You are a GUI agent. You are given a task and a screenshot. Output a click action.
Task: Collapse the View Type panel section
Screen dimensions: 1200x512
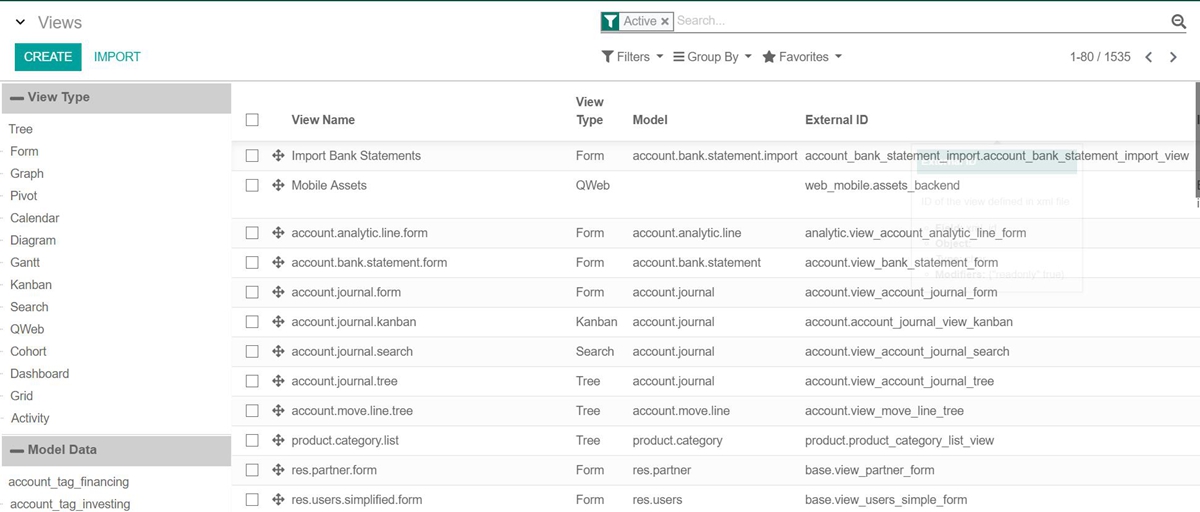(x=18, y=97)
